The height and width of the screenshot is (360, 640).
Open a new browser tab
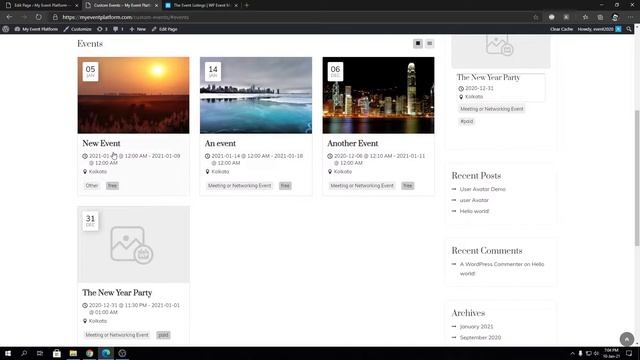click(247, 5)
